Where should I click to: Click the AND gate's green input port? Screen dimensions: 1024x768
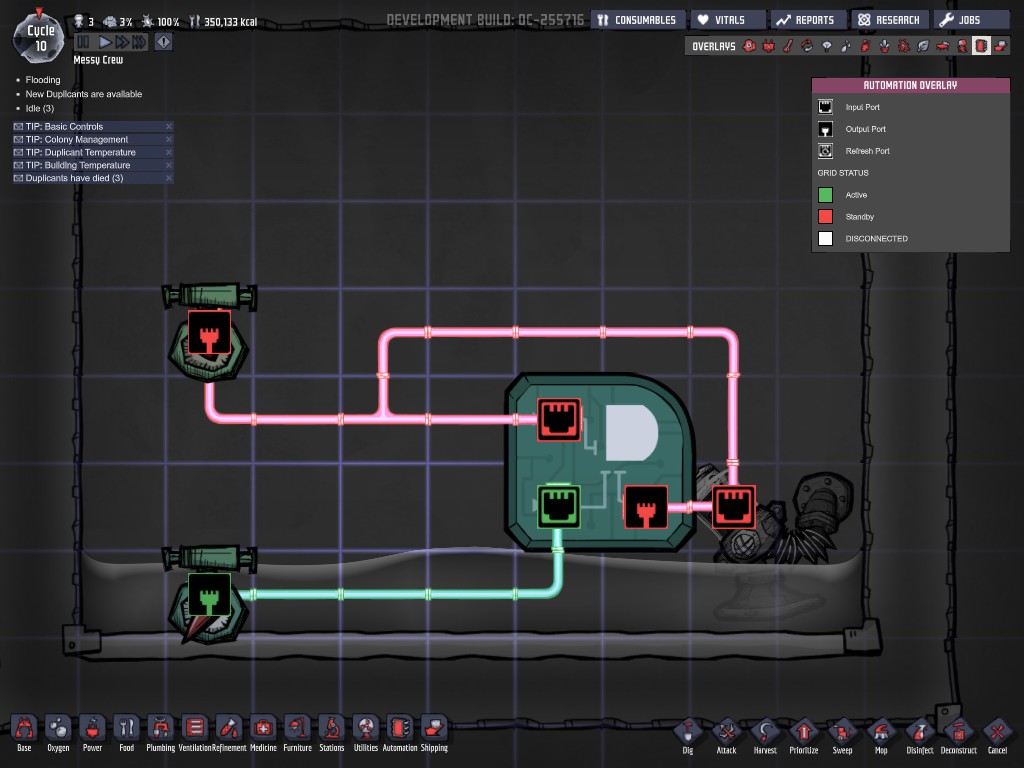pos(559,505)
